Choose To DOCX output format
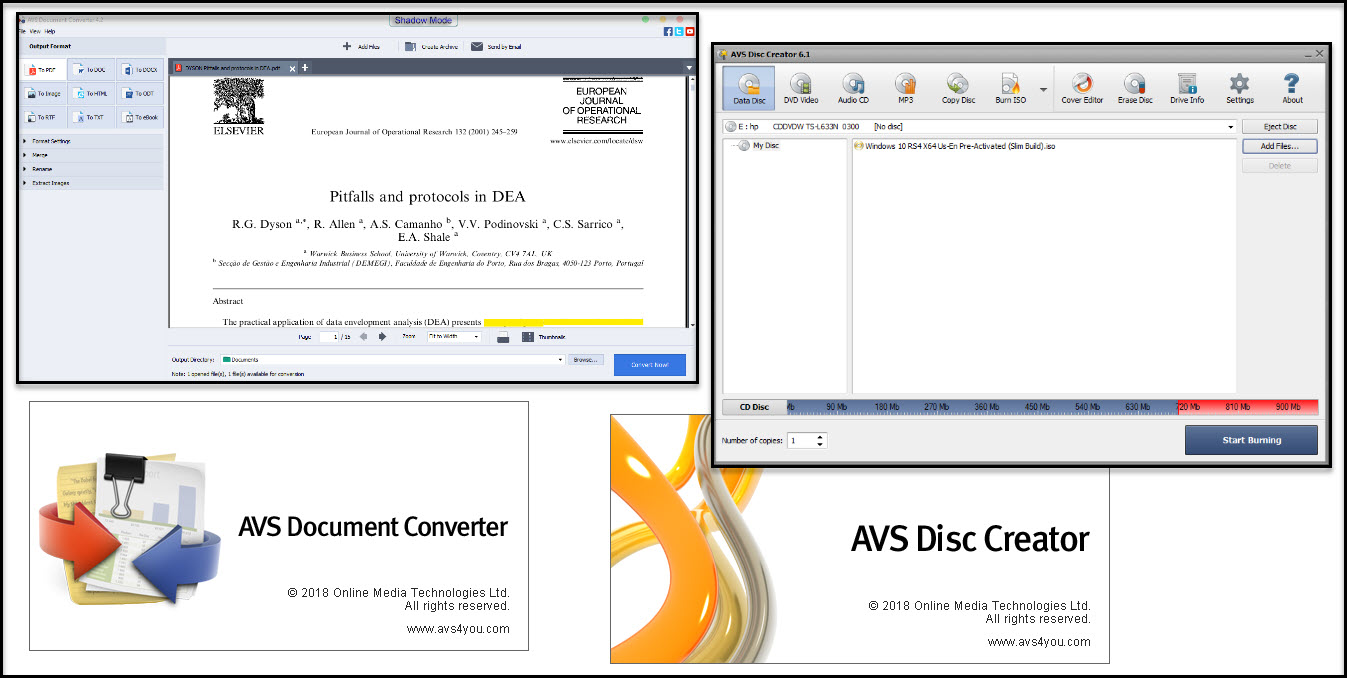This screenshot has width=1347, height=678. [139, 70]
